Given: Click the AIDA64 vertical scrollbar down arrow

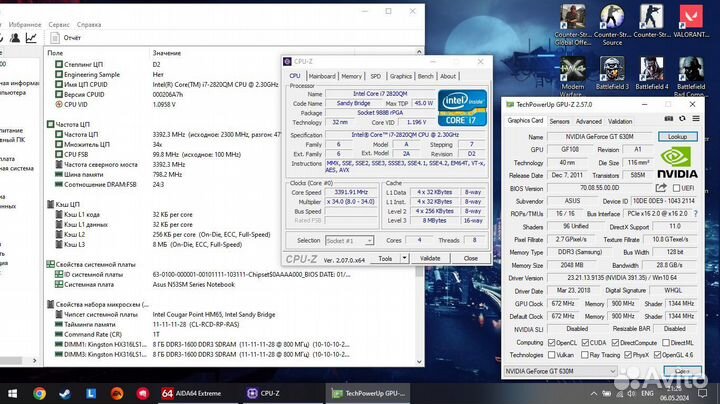Looking at the screenshot, I should (x=419, y=361).
